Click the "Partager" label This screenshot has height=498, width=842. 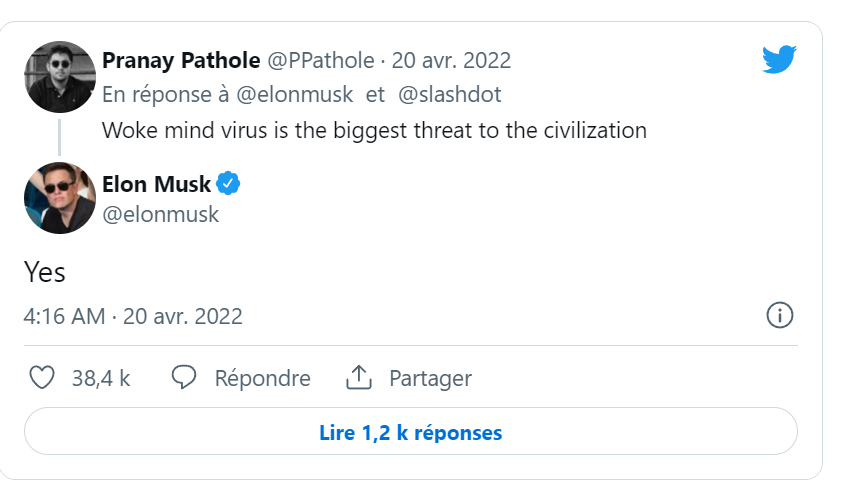coord(430,379)
